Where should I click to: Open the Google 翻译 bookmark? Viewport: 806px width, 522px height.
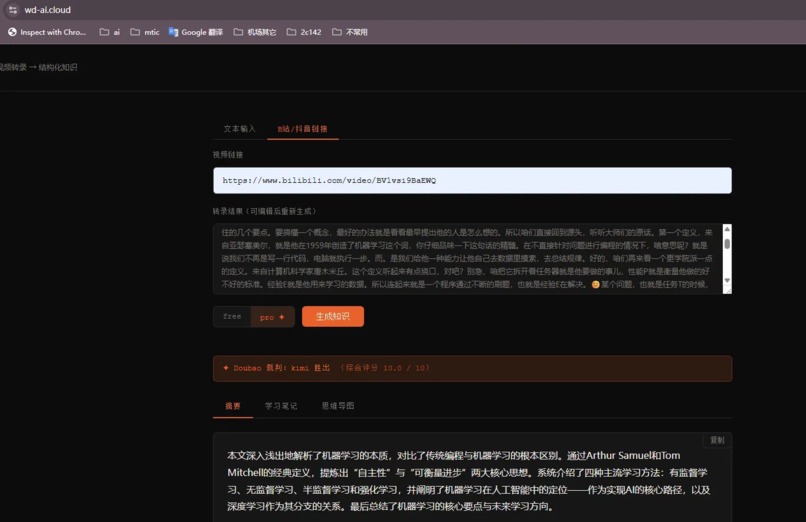click(196, 32)
